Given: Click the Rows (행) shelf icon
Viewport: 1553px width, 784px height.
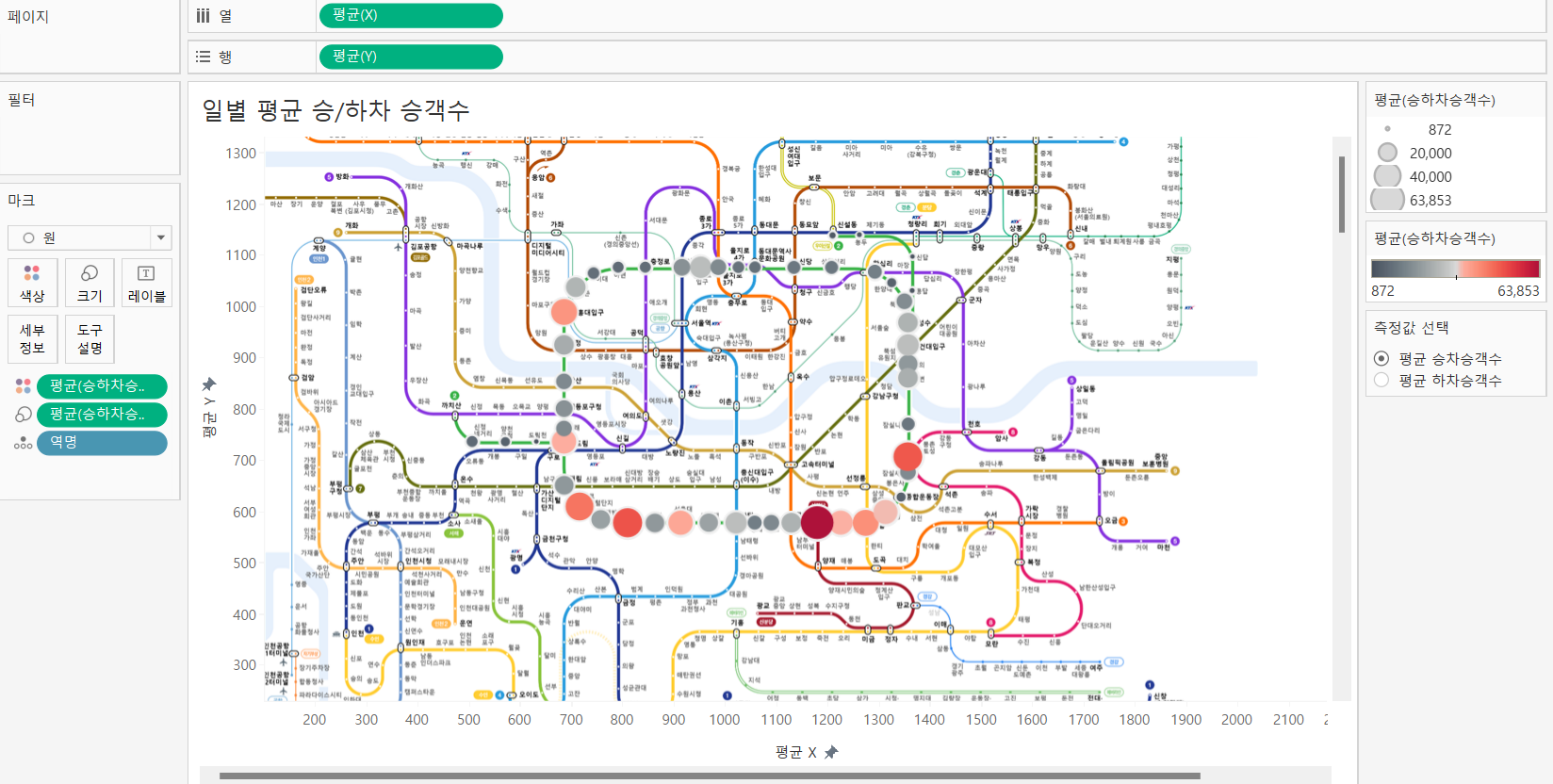Looking at the screenshot, I should coord(203,57).
